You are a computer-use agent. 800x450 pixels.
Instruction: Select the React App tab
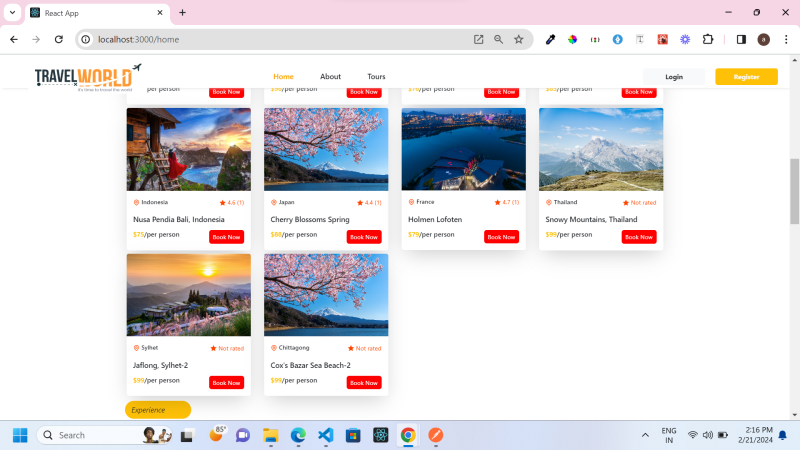(x=97, y=13)
